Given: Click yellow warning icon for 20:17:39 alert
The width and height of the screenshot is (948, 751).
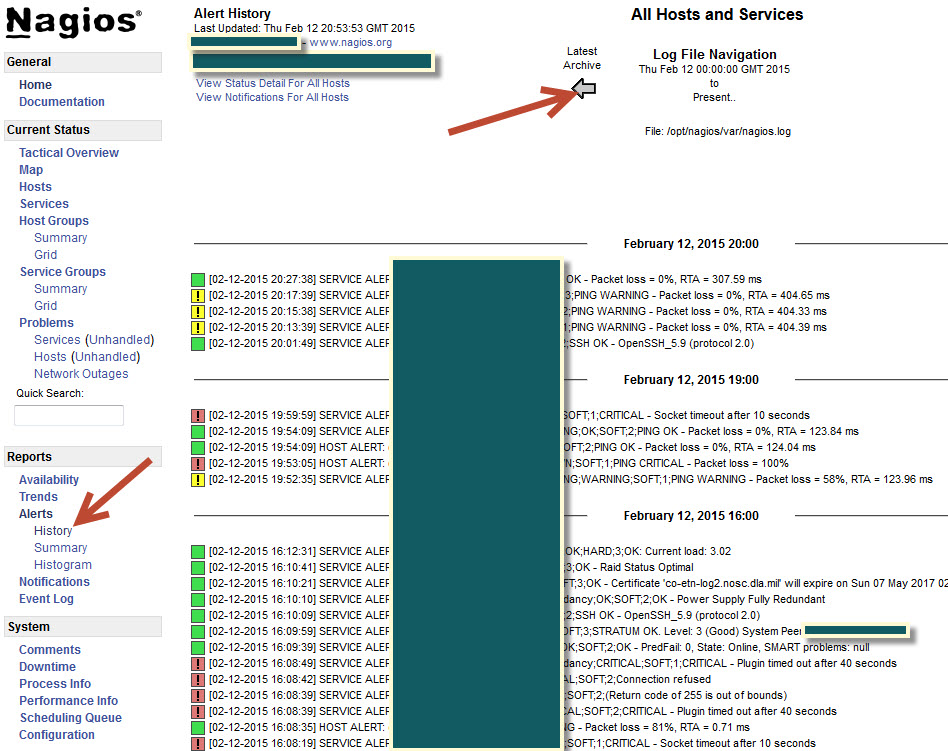Looking at the screenshot, I should coord(198,296).
